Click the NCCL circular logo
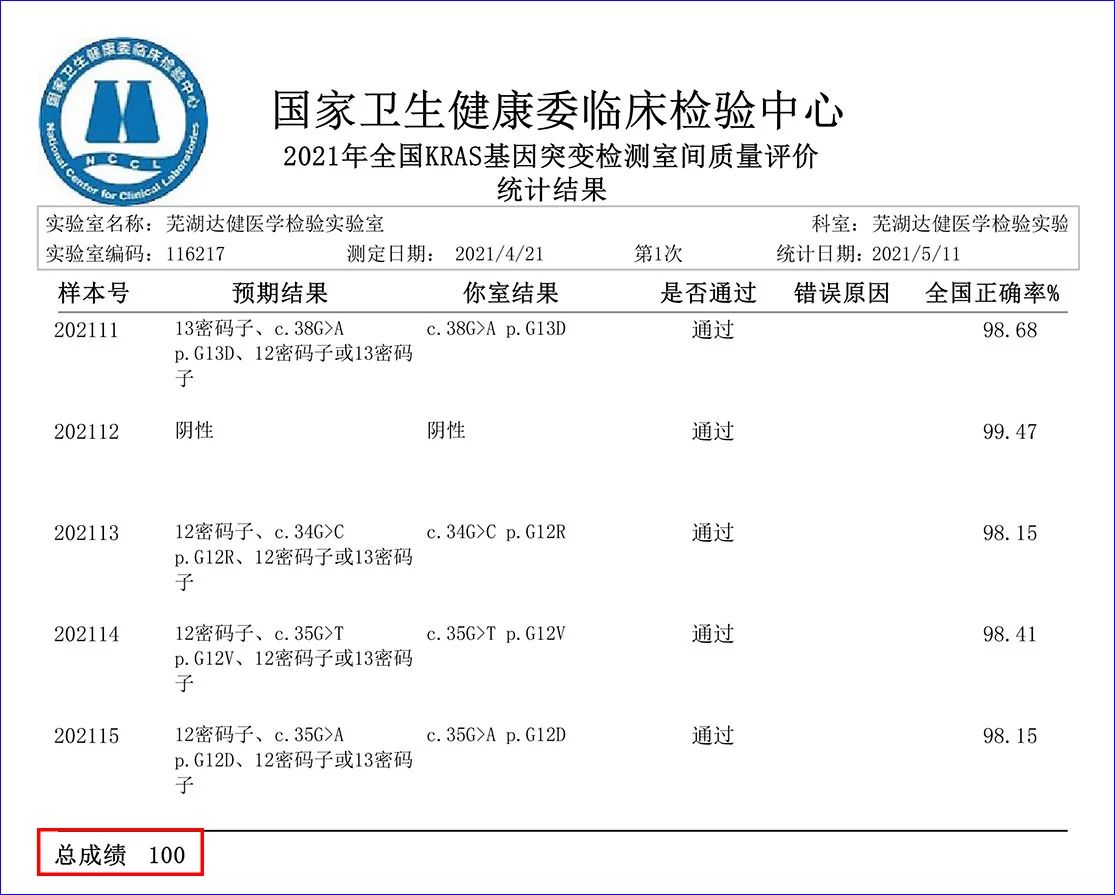Viewport: 1115px width, 895px height. 123,122
